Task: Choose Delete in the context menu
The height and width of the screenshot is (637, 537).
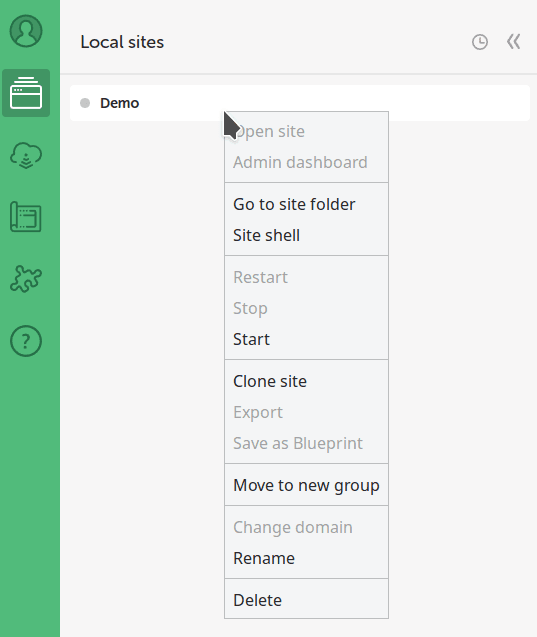Action: click(258, 600)
